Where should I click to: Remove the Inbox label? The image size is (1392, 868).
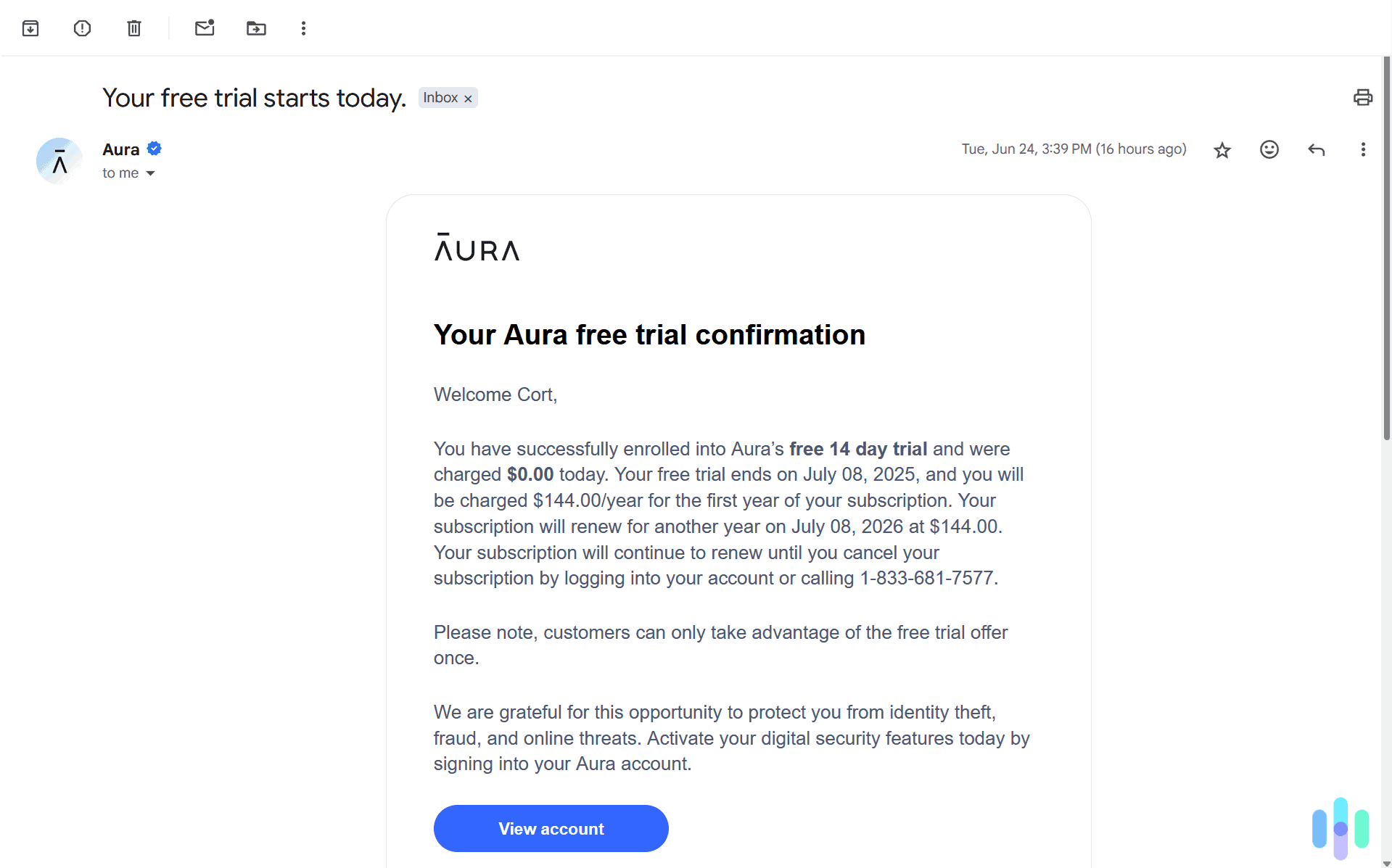tap(468, 98)
